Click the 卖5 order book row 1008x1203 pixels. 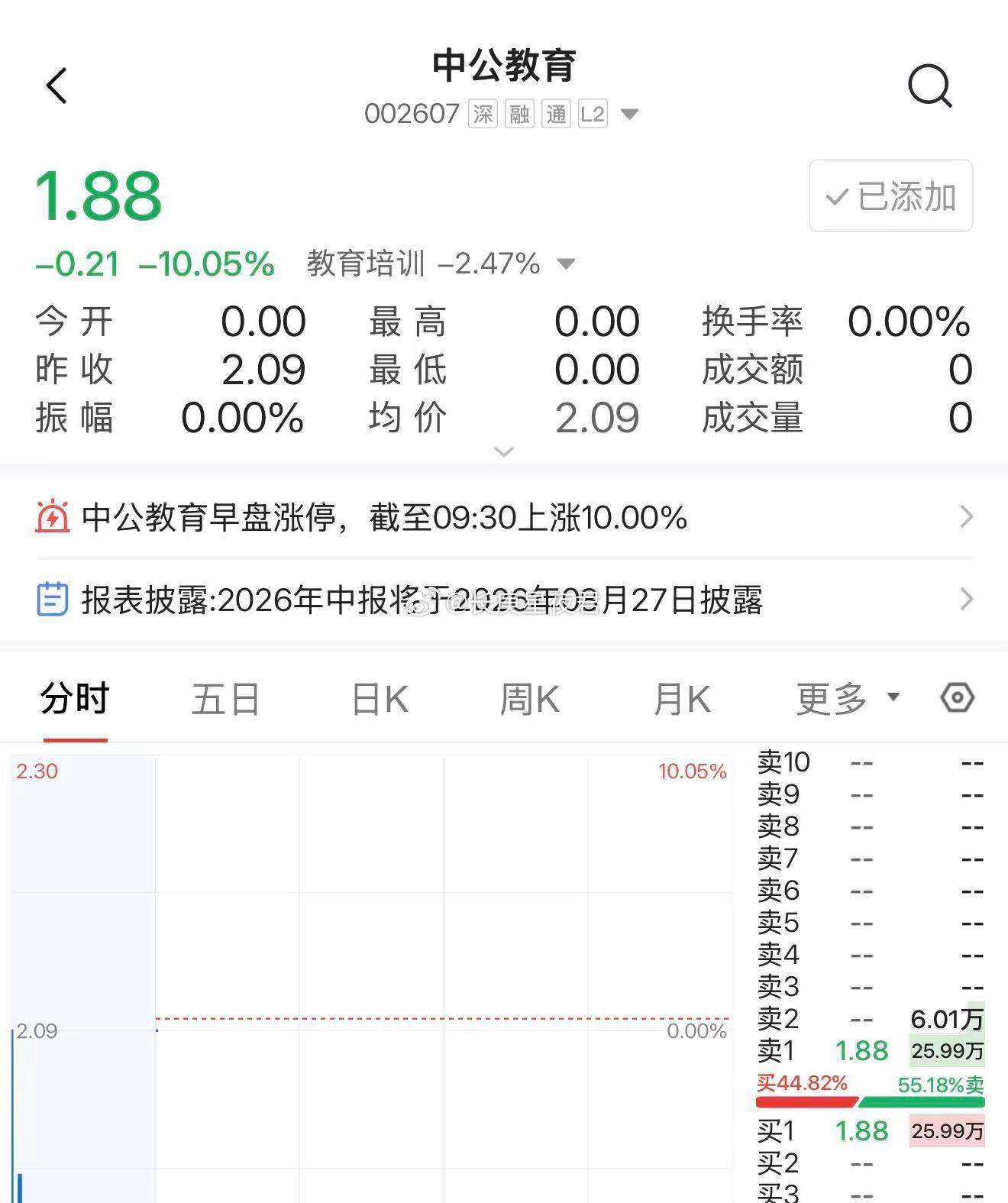(x=871, y=923)
